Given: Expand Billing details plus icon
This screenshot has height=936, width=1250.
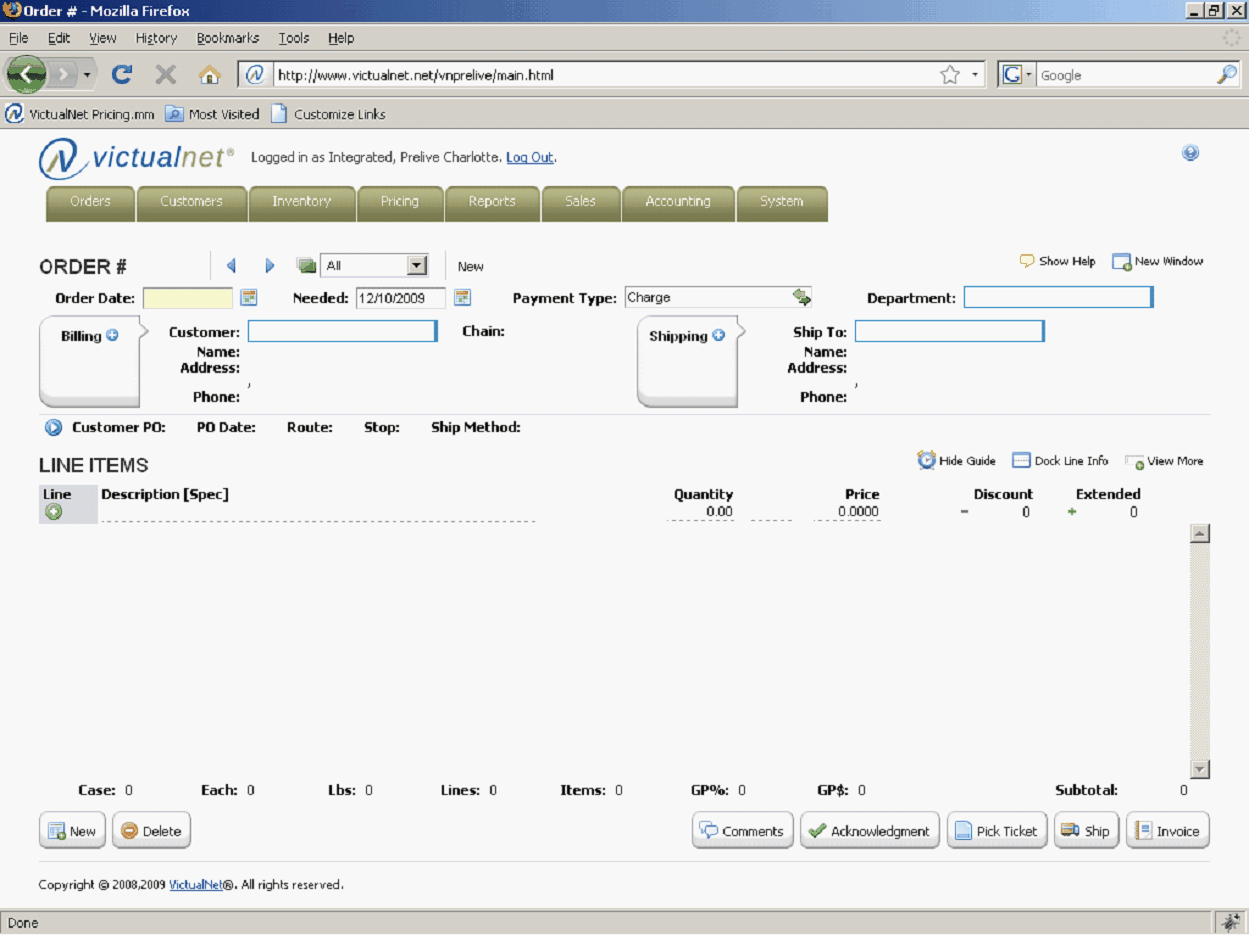Looking at the screenshot, I should click(112, 335).
